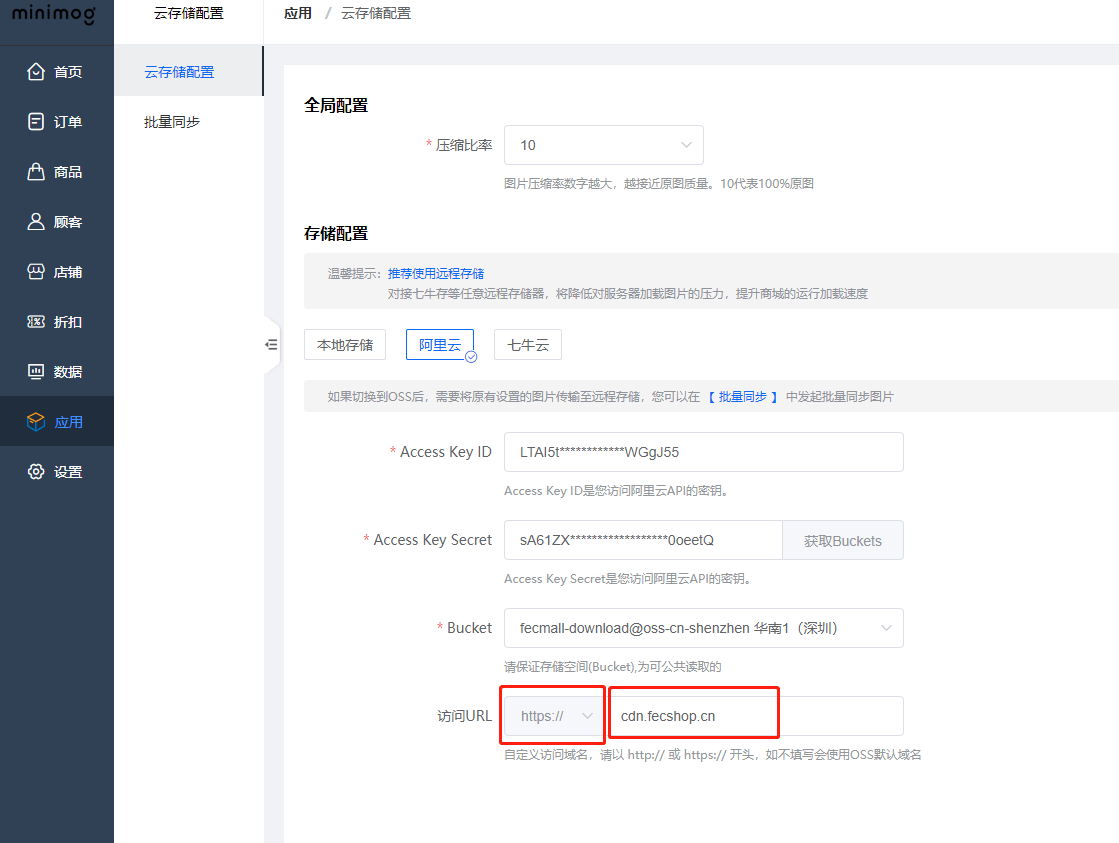Click the home icon beside 首页
Viewport: 1119px width, 843px height.
(x=36, y=71)
